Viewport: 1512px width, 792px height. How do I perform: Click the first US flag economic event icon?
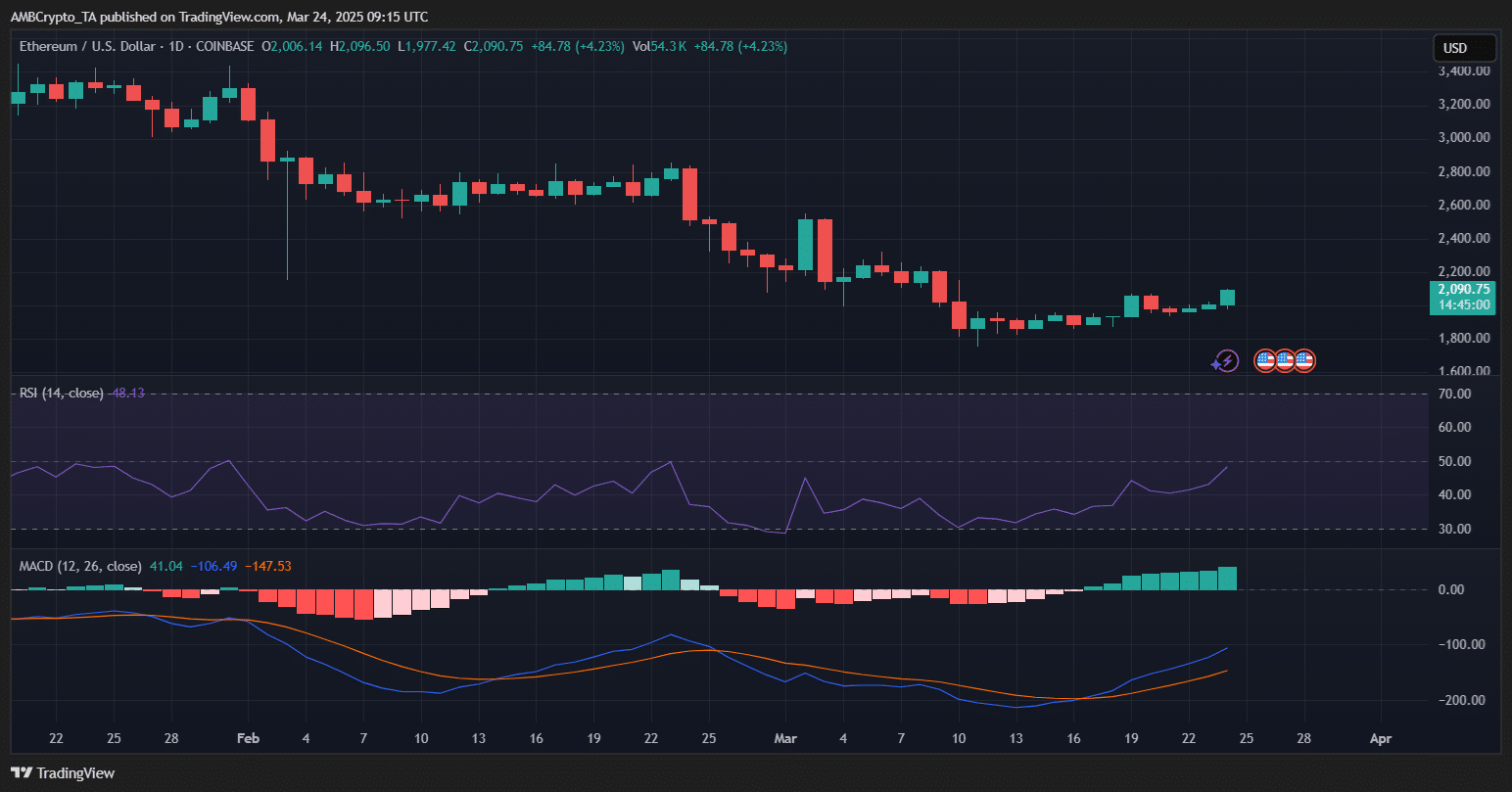1265,361
